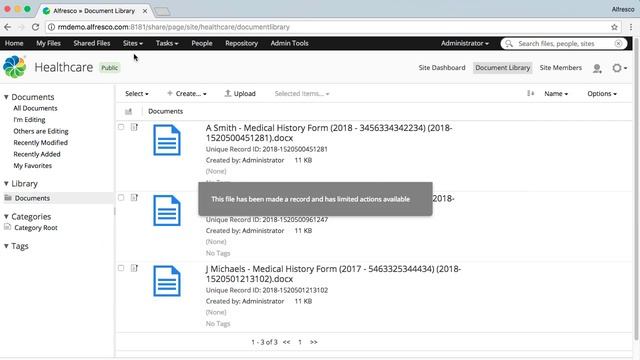
Task: Open the Selected Items... dropdown
Action: (x=302, y=93)
